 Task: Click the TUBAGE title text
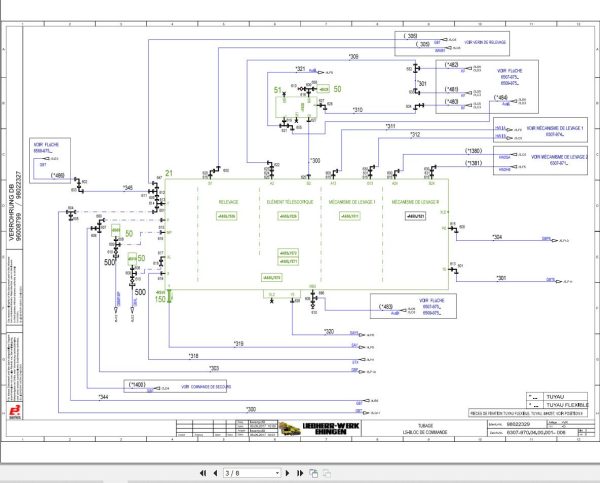(425, 426)
